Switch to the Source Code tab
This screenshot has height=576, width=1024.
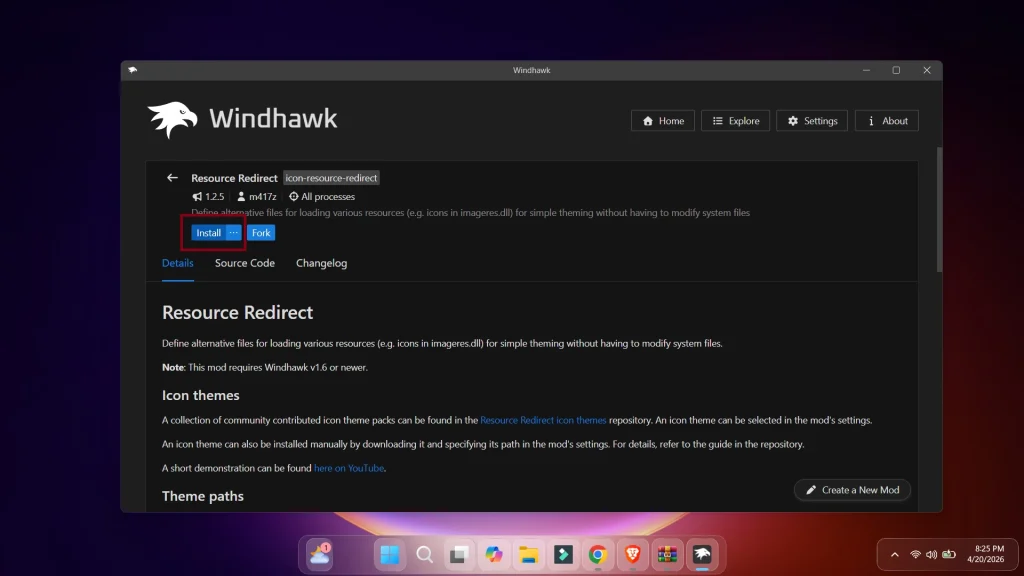point(244,263)
